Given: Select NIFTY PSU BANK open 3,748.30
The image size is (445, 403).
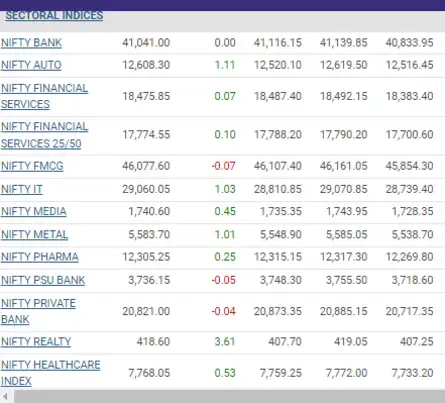Looking at the screenshot, I should (281, 280).
